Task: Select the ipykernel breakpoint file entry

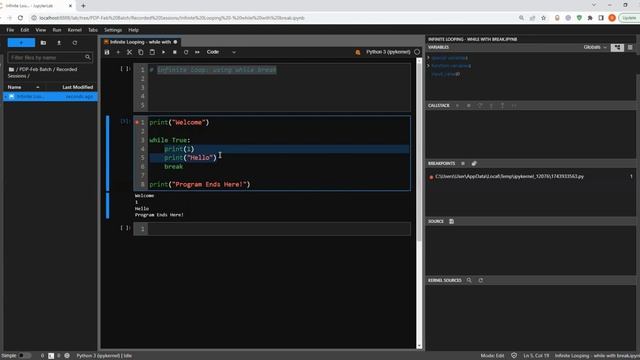Action: pyautogui.click(x=509, y=177)
